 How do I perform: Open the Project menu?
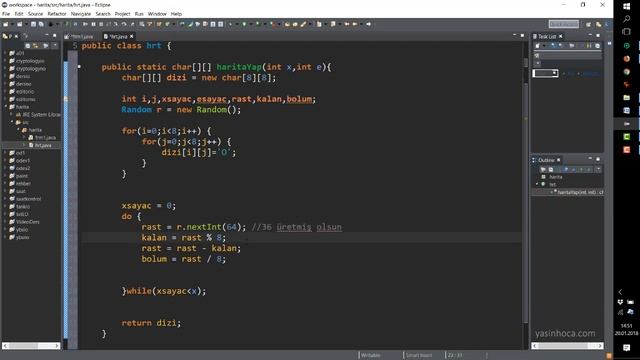(122, 14)
